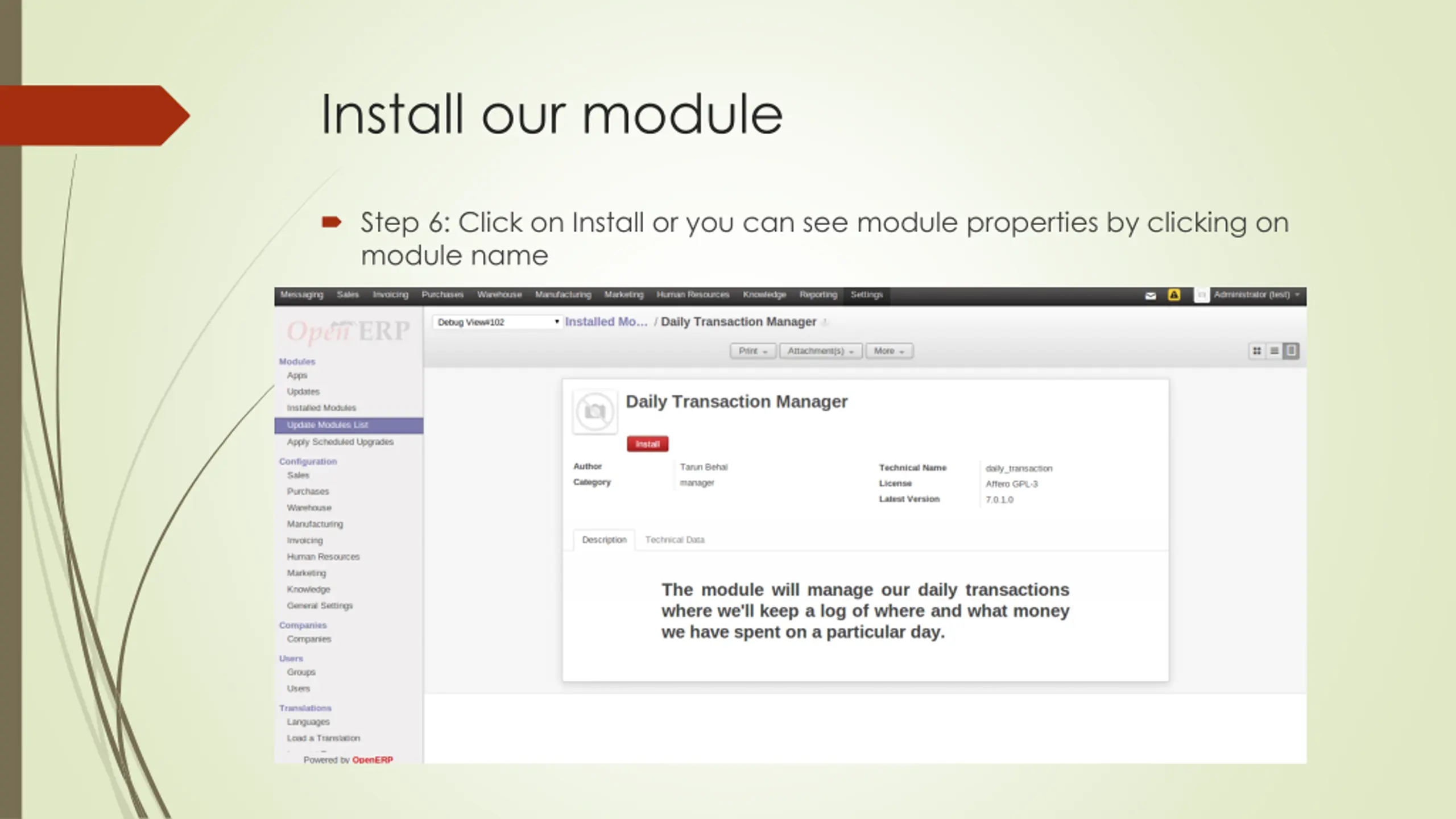Click the author value Tarun Behal
1456x819 pixels.
(704, 467)
